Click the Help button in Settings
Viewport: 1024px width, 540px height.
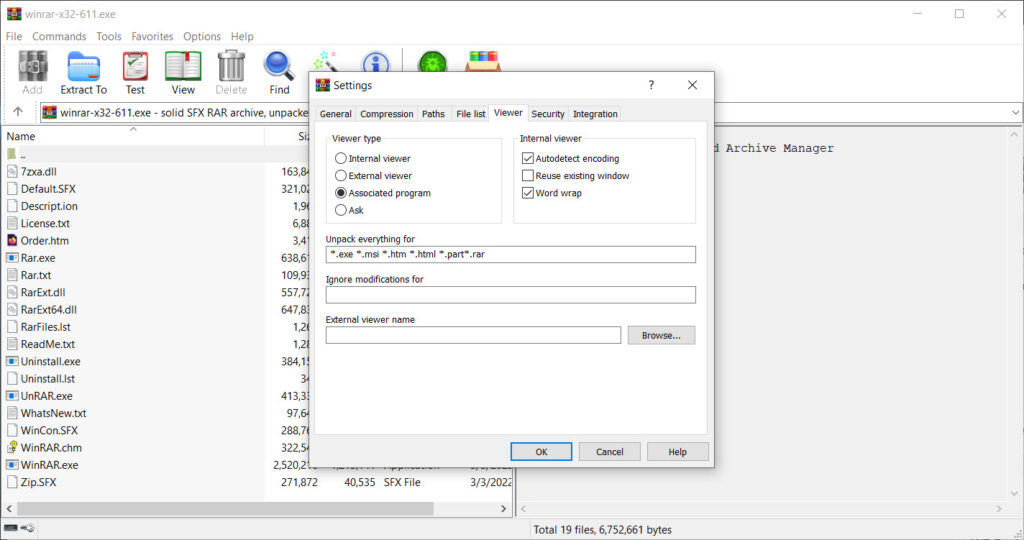677,452
